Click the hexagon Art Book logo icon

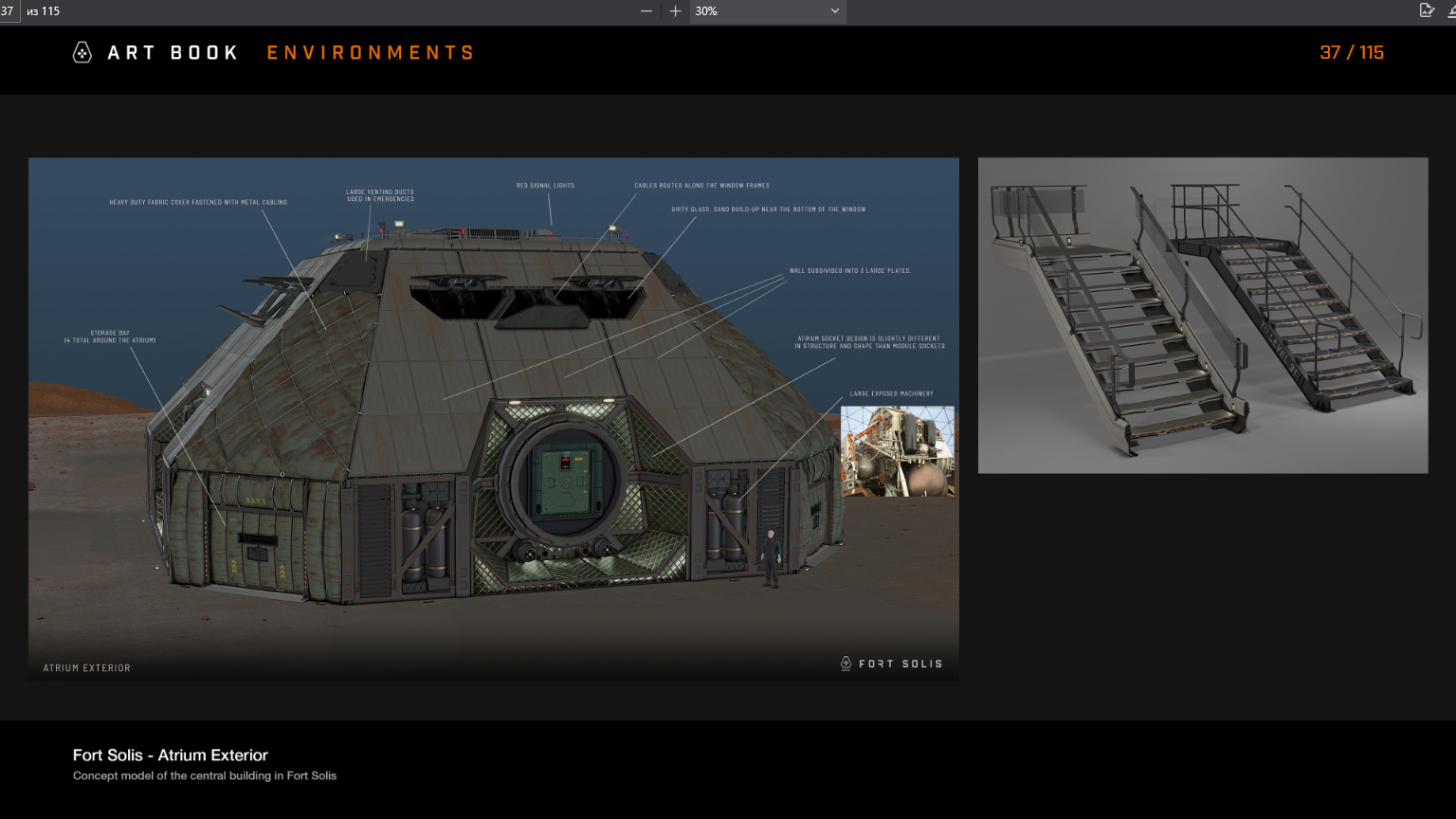pos(82,52)
